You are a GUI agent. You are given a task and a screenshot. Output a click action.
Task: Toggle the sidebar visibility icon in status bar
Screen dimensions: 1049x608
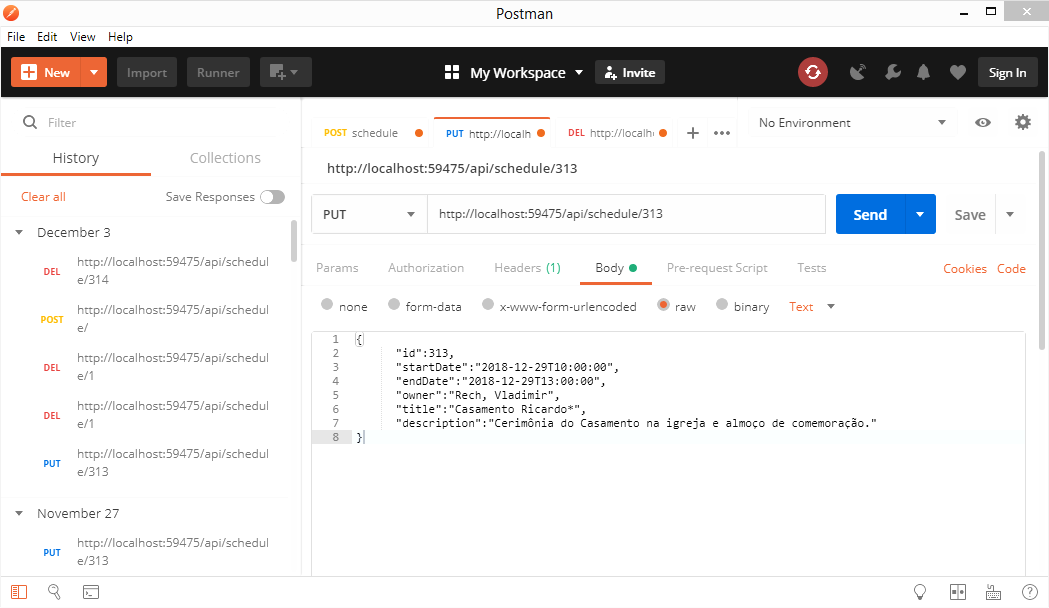point(18,592)
